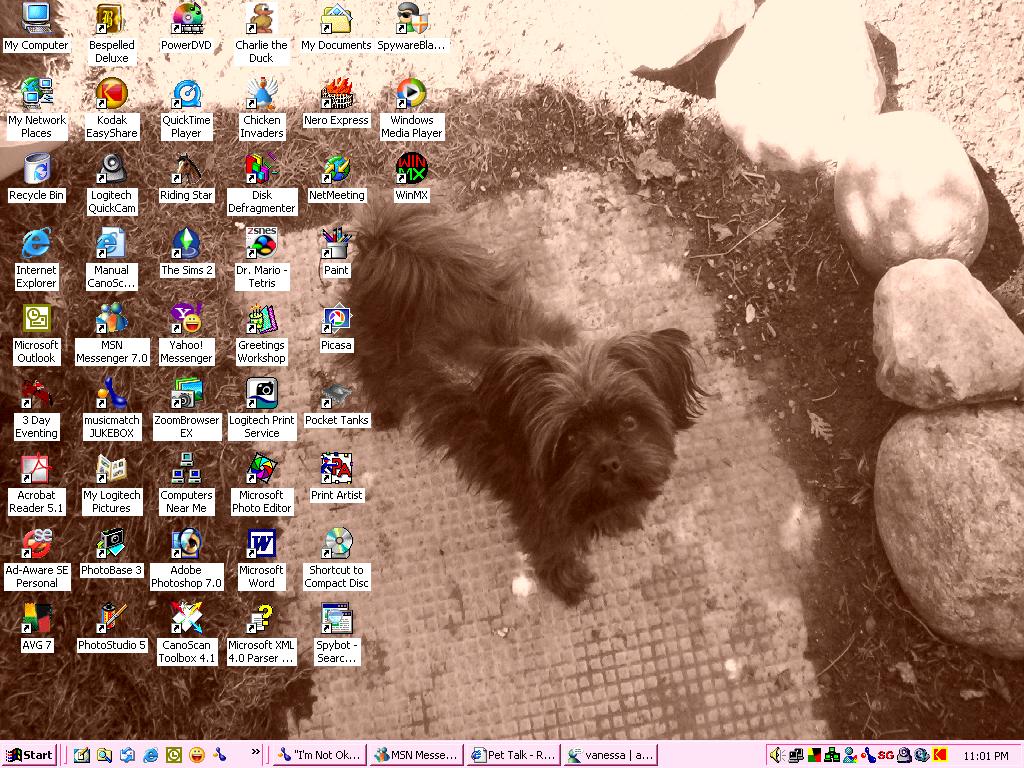Expand the Quick Launch overflow chevron
Viewport: 1024px width, 768px height.
255,752
